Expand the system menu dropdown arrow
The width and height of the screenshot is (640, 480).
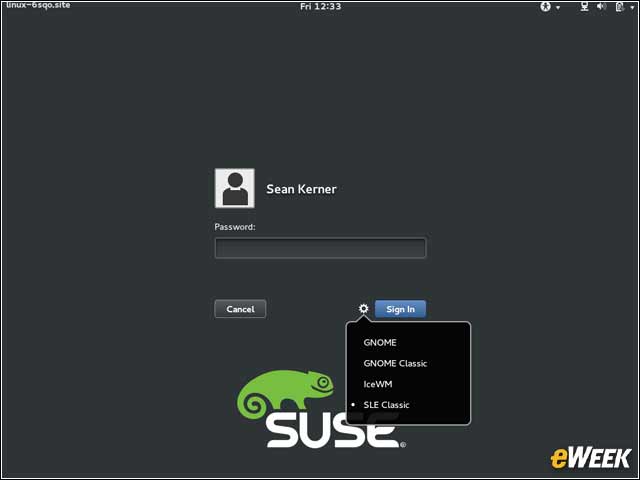click(632, 7)
